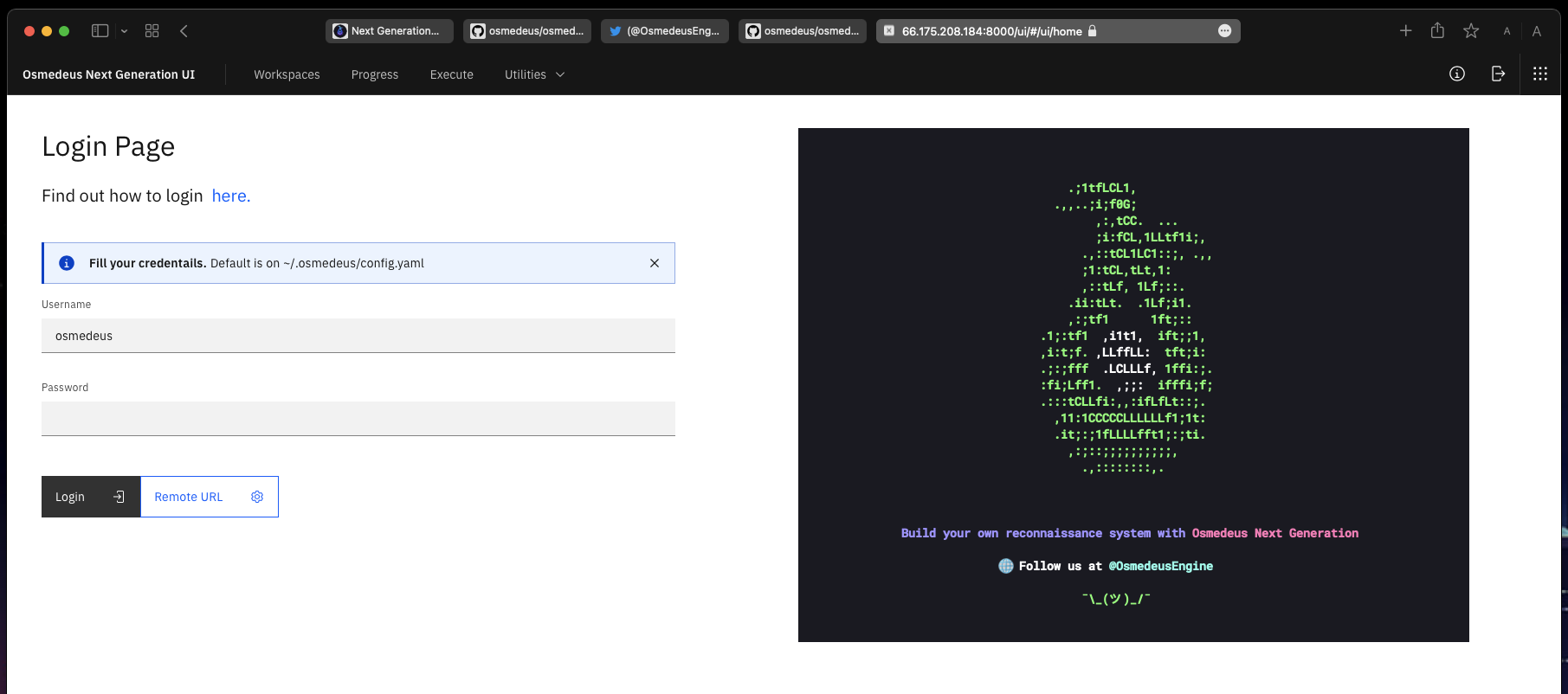1568x694 pixels.
Task: Open the tab overview grid icon
Action: [x=152, y=31]
